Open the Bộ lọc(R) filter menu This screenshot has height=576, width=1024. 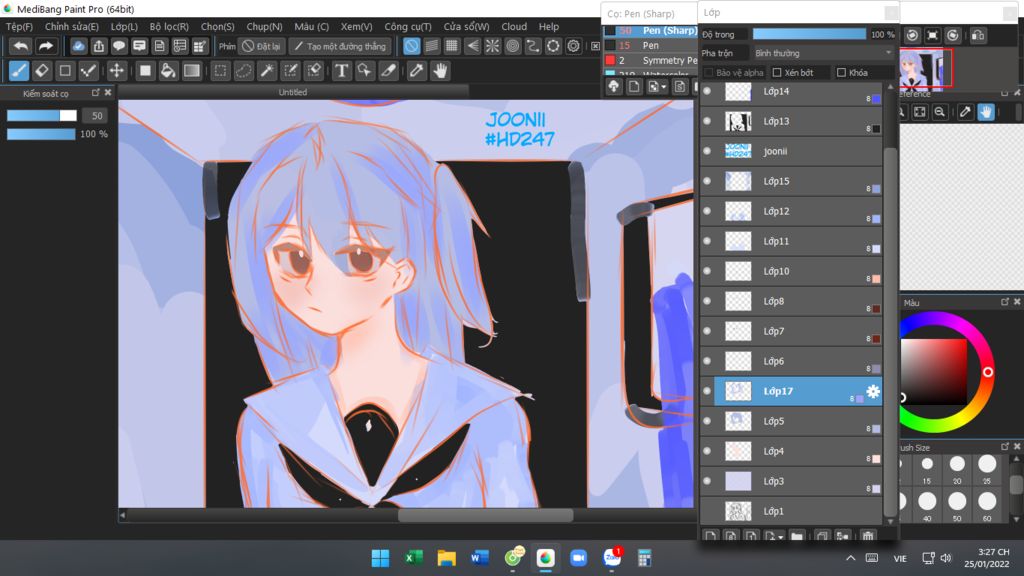(x=169, y=27)
